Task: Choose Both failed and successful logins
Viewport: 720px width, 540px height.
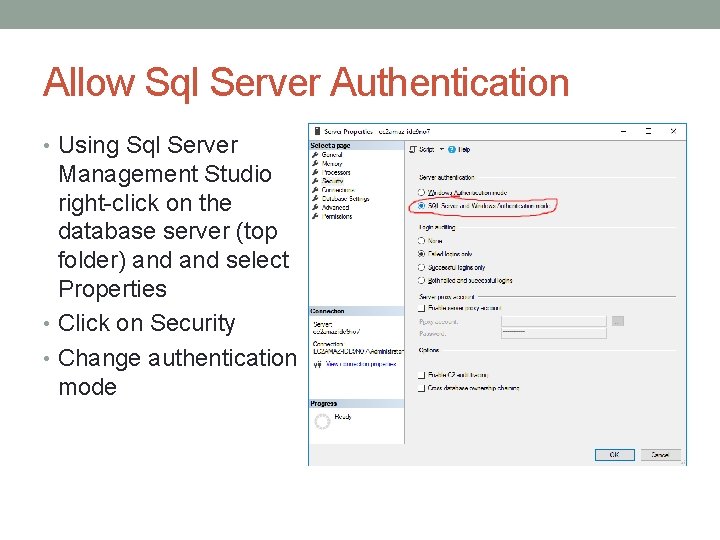Action: pos(421,280)
